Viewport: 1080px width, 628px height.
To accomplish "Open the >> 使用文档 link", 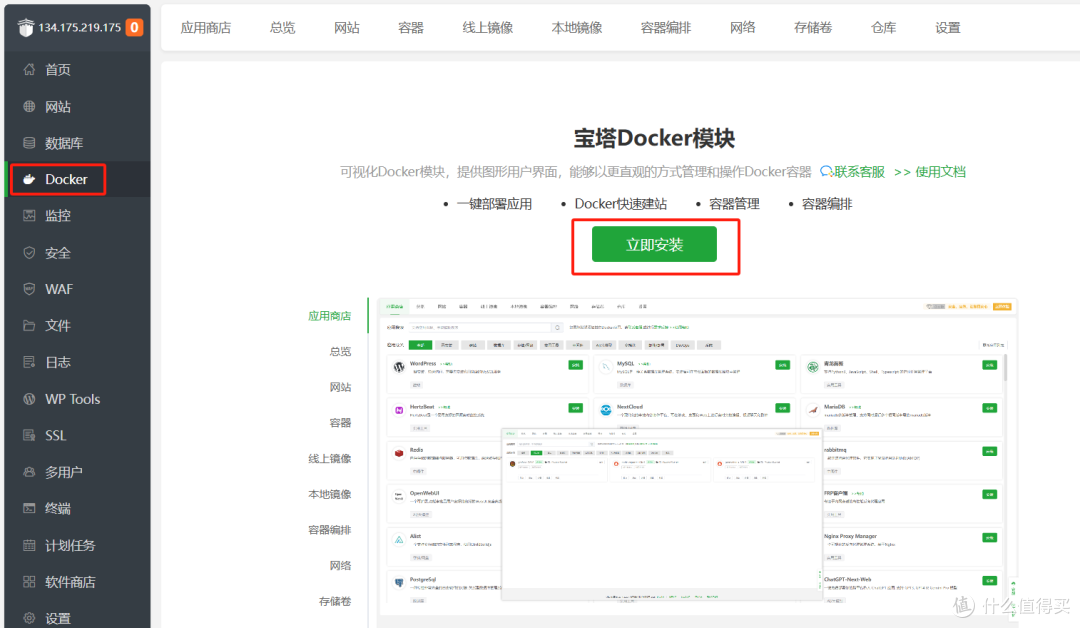I will click(x=930, y=171).
